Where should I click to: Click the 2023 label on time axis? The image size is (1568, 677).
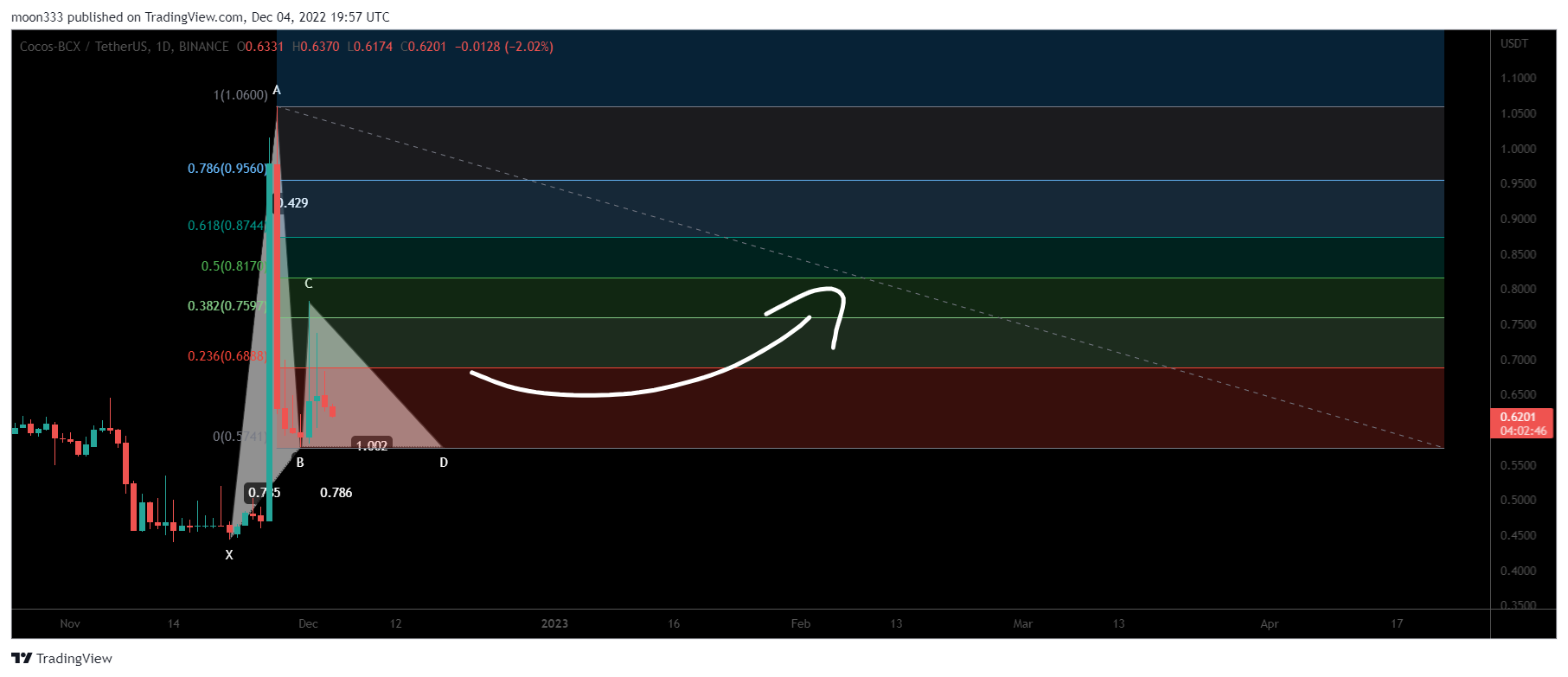click(x=554, y=623)
